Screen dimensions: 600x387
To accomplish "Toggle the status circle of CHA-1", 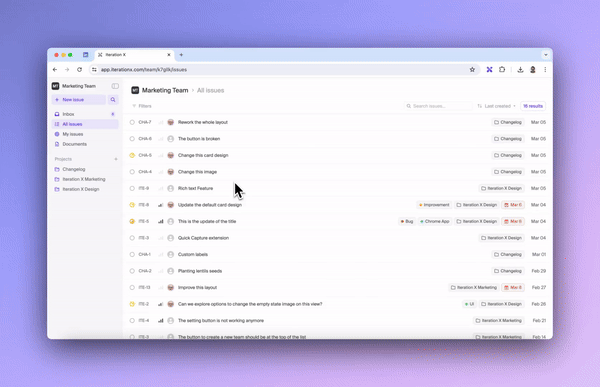I will 132,254.
